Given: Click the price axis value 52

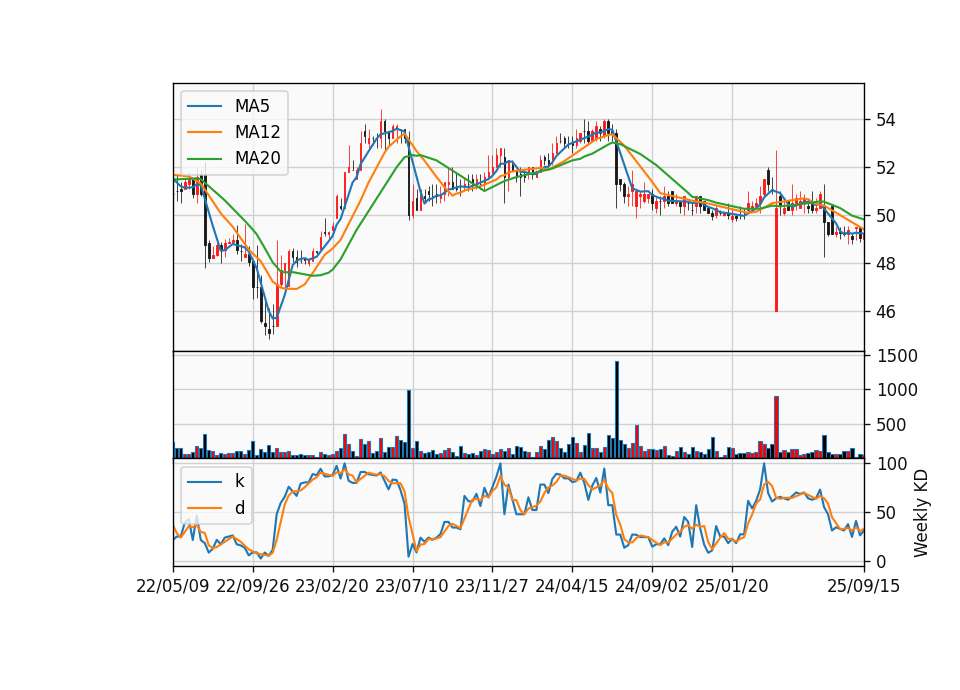Looking at the screenshot, I should pyautogui.click(x=885, y=168).
